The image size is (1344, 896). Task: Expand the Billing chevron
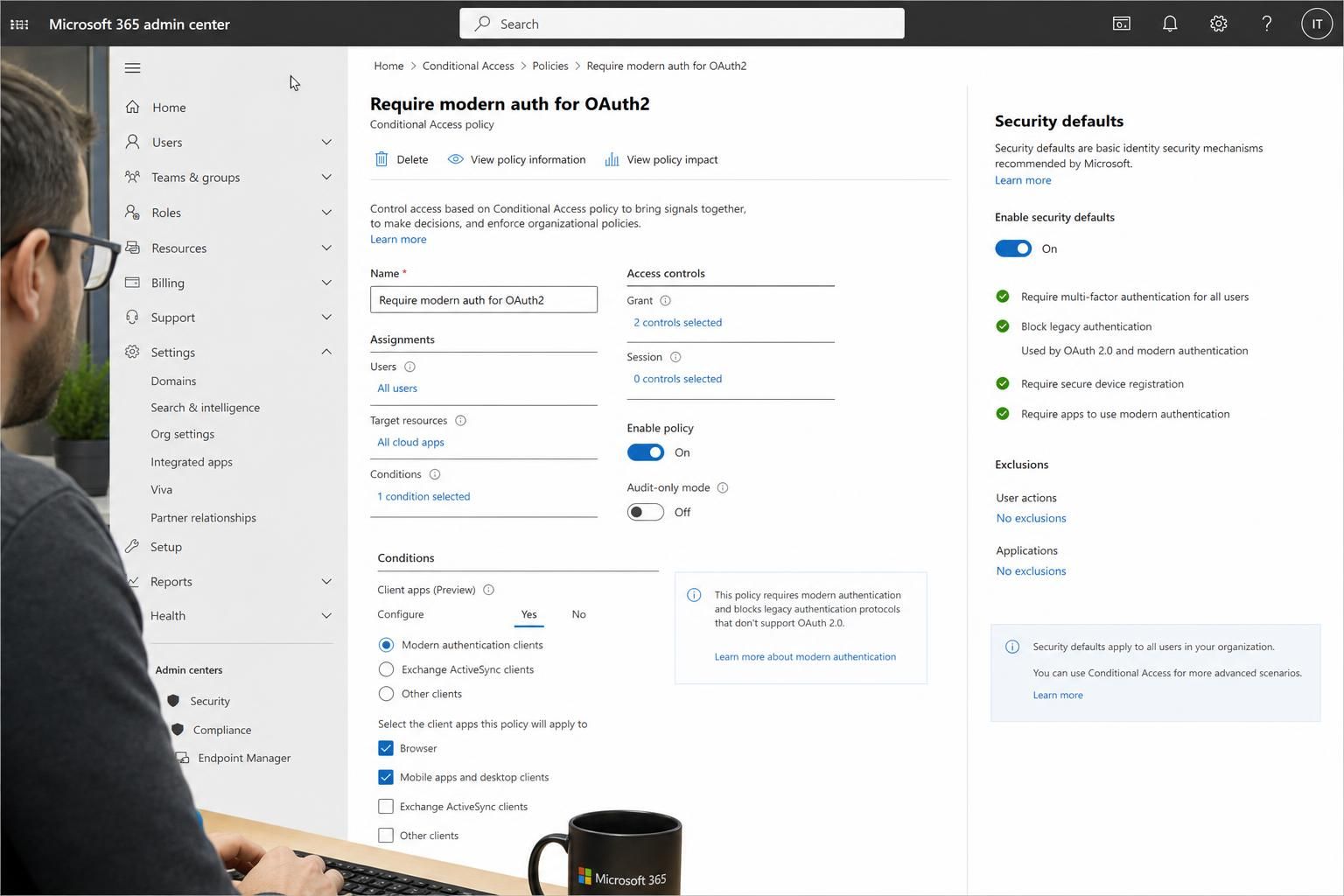pos(326,282)
